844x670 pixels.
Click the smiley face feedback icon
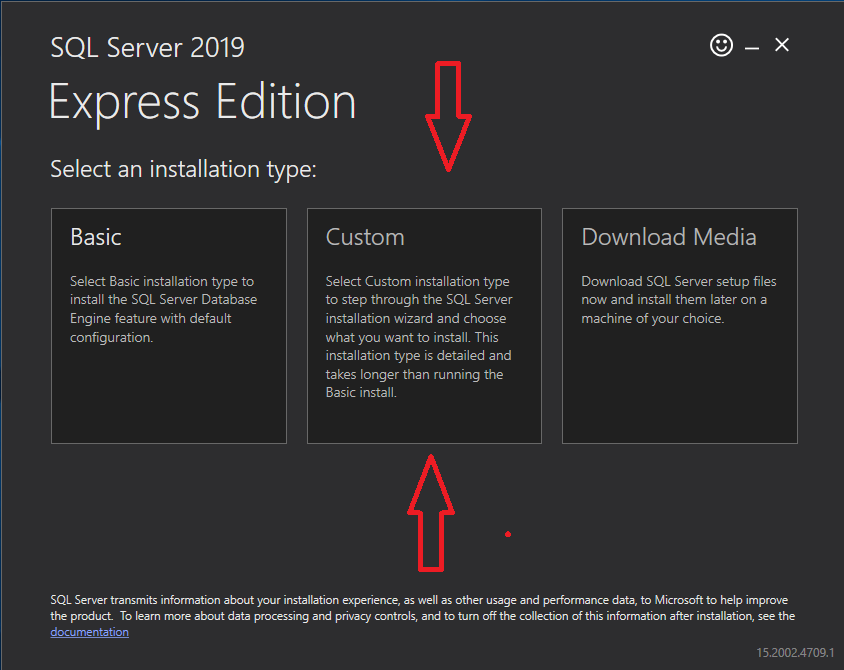point(721,45)
